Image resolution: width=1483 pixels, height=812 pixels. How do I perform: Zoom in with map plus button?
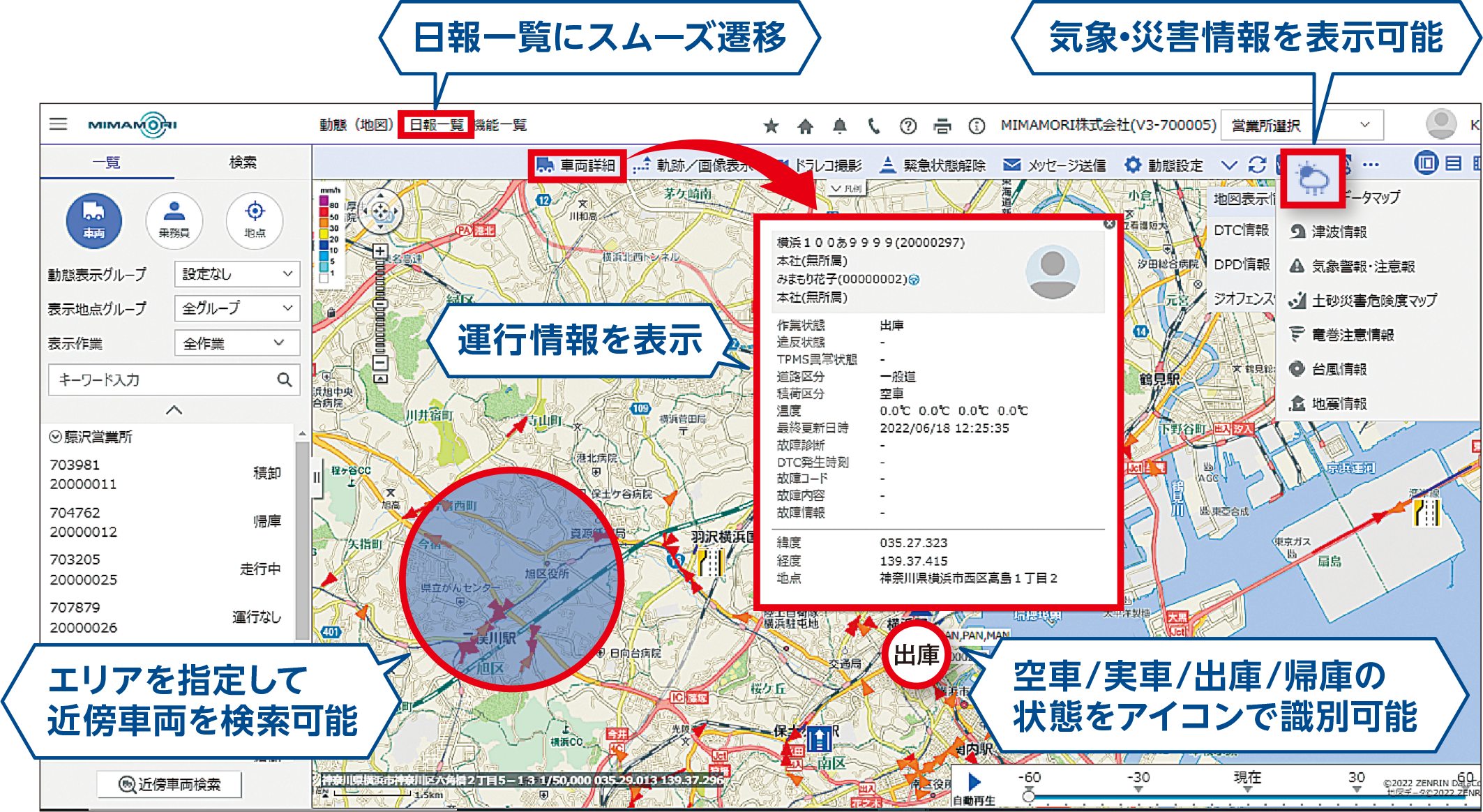tap(380, 250)
